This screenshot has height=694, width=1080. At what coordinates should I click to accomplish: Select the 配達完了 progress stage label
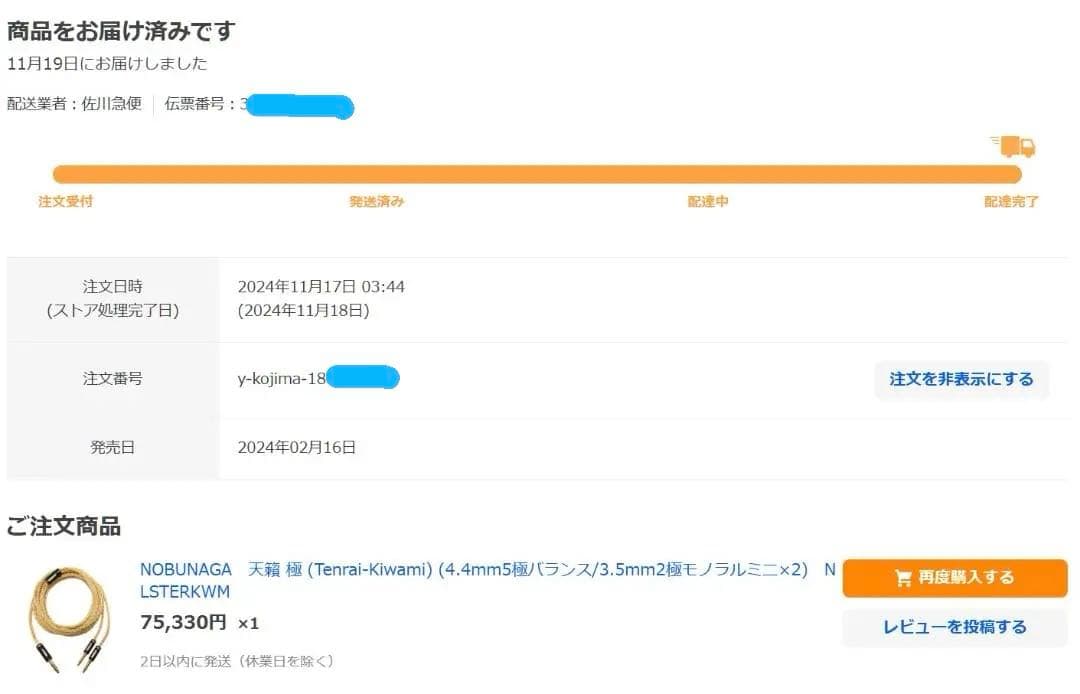[1011, 201]
